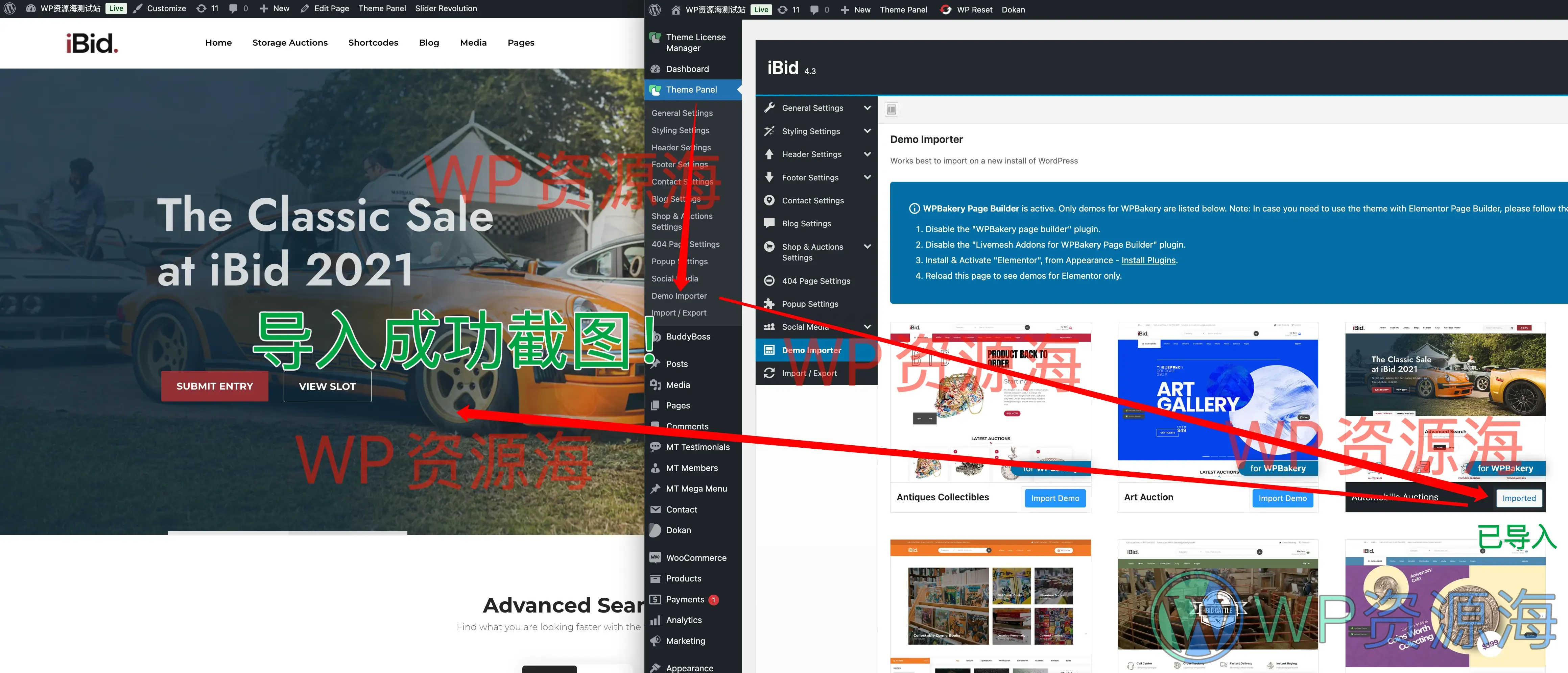Open 404 Page Settings tab

point(816,280)
